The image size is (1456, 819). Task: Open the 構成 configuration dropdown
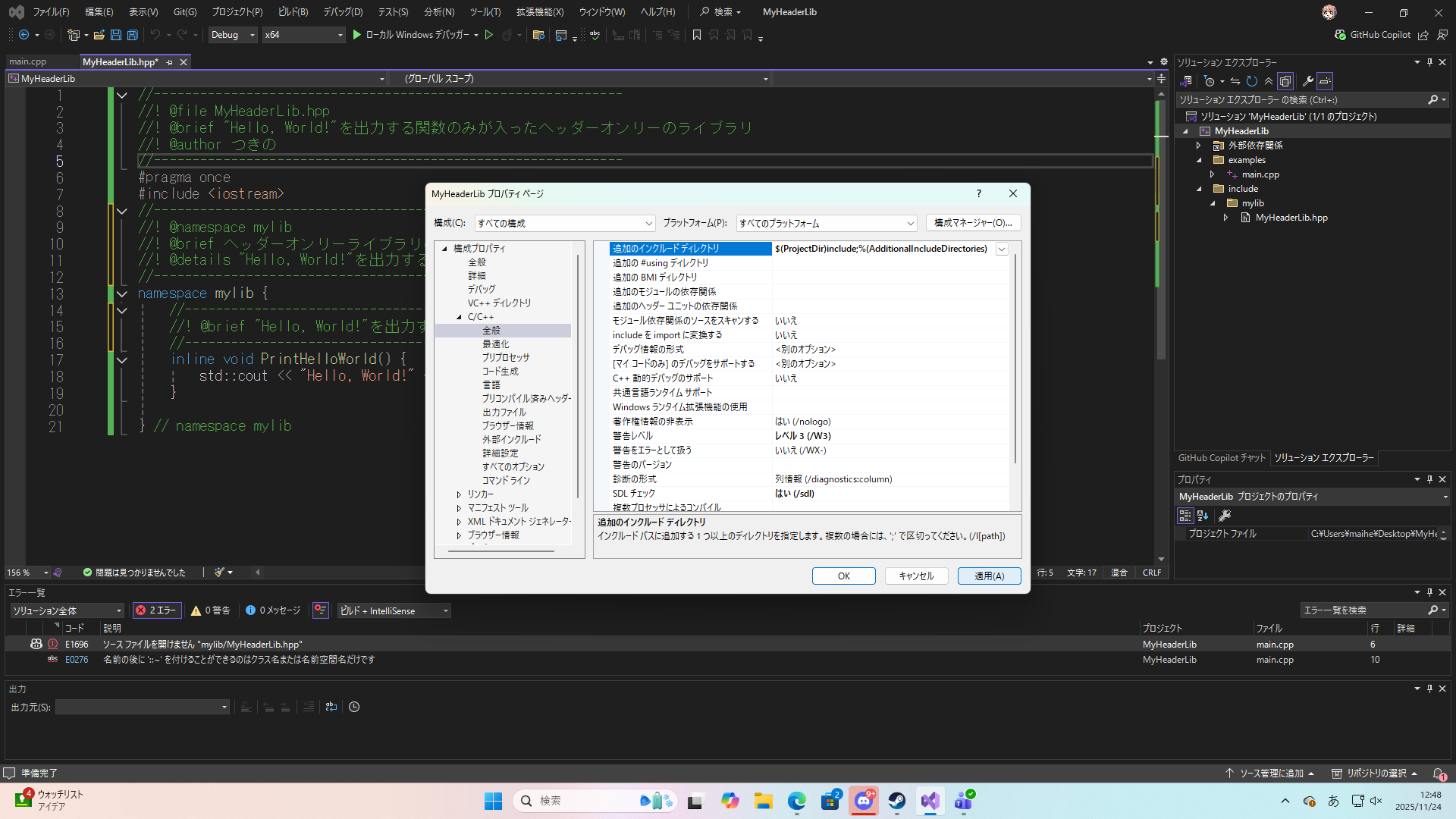coord(564,223)
